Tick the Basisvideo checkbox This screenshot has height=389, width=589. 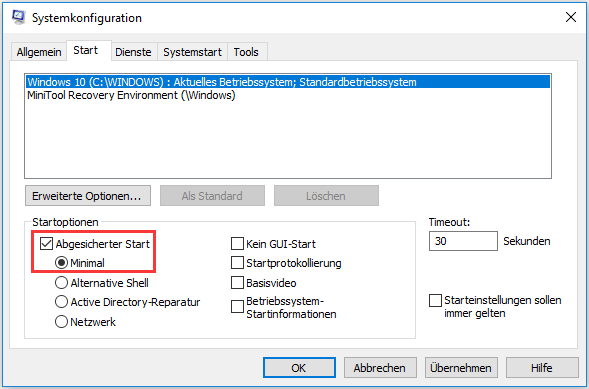click(x=237, y=282)
